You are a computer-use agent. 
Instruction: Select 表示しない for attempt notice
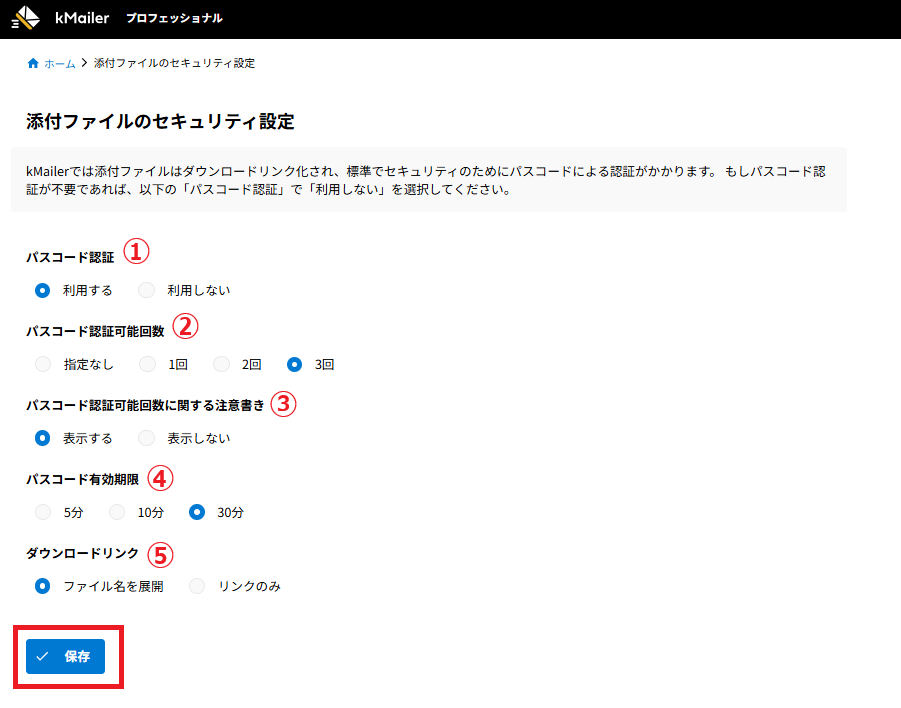pyautogui.click(x=147, y=438)
